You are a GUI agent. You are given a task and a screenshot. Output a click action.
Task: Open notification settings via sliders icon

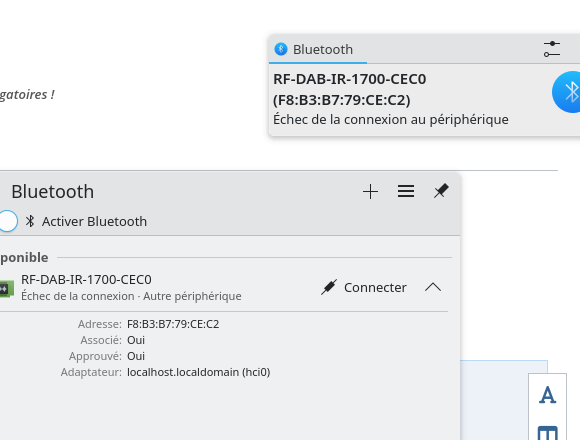pos(552,49)
